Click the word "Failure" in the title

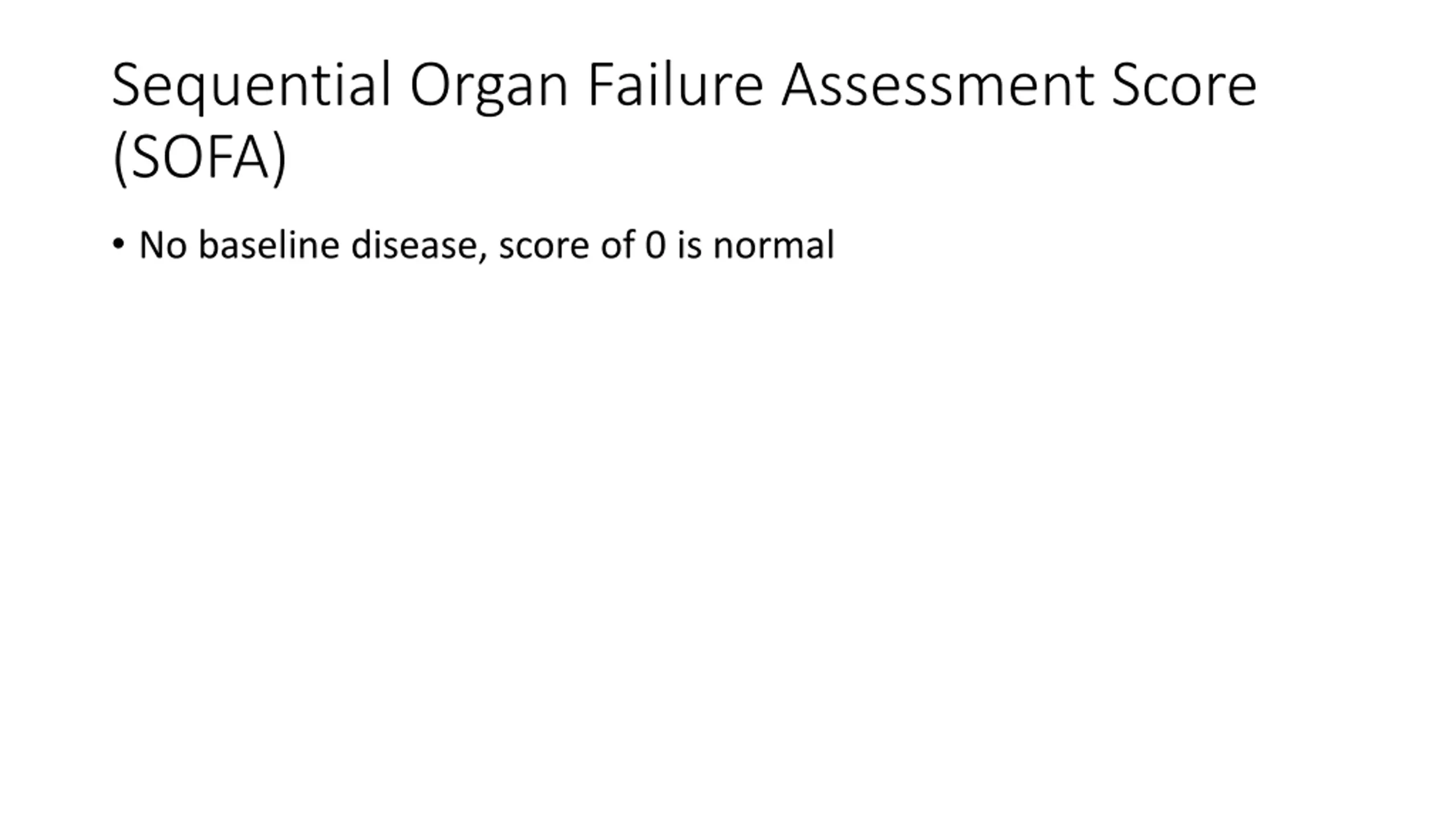(x=675, y=85)
